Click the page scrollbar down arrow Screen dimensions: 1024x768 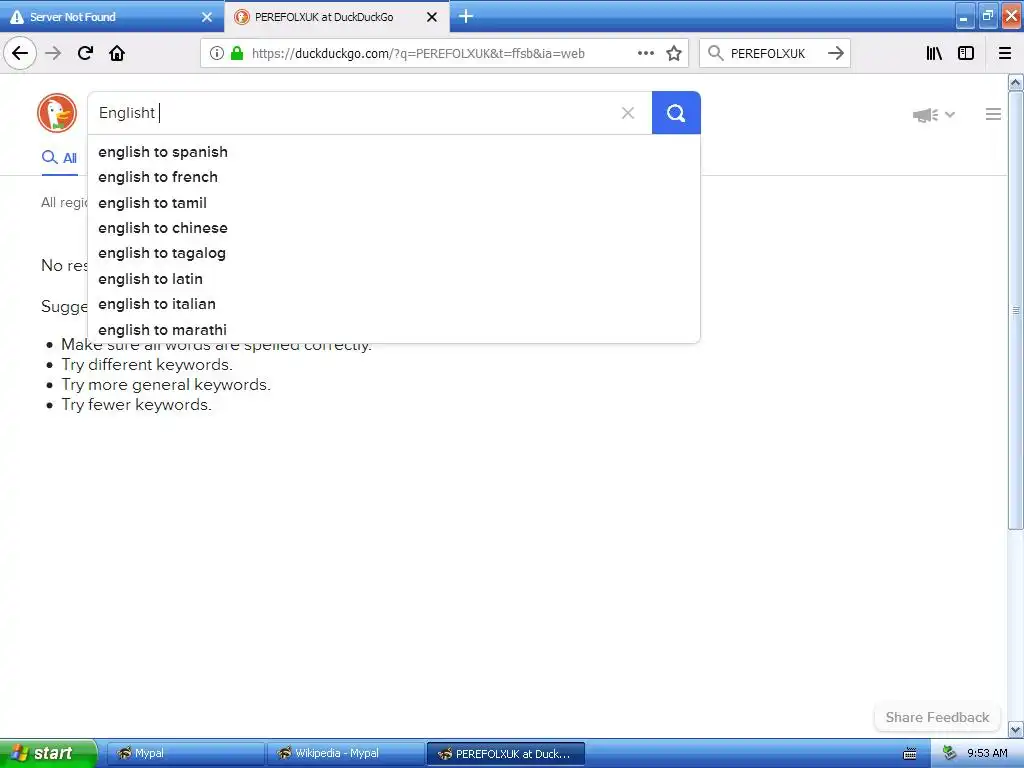click(1015, 729)
